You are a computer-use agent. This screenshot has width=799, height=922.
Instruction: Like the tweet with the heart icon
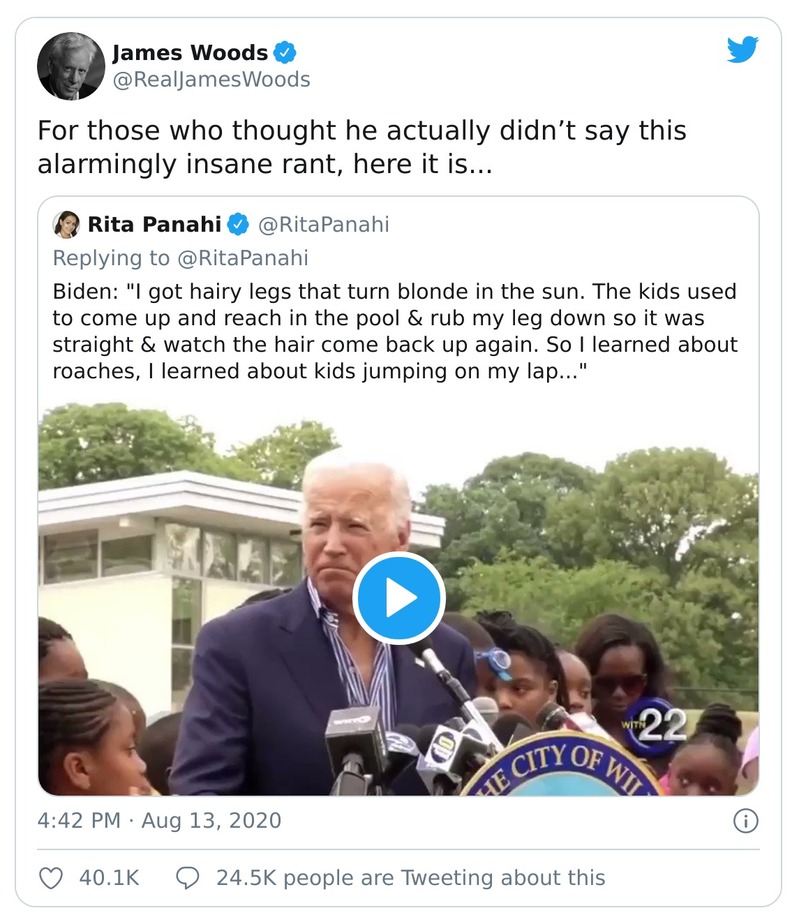tap(50, 878)
